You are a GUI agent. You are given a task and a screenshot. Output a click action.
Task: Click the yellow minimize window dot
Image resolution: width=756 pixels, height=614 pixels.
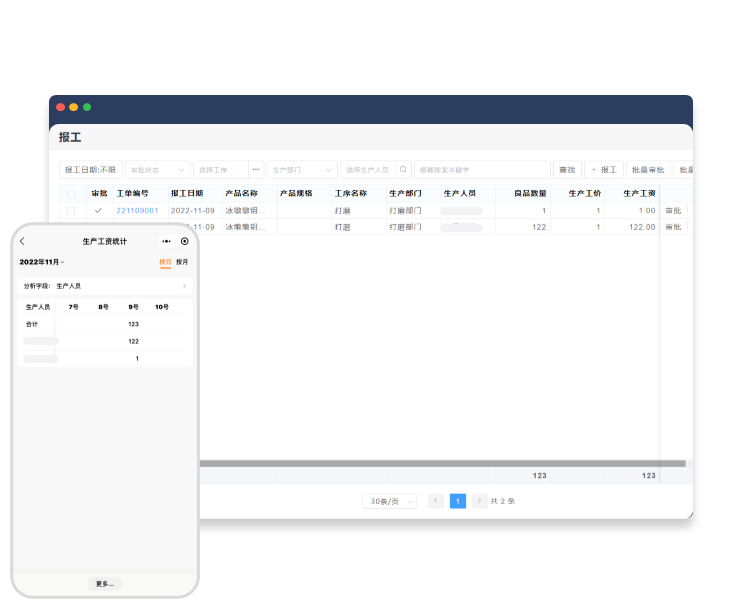[x=74, y=107]
